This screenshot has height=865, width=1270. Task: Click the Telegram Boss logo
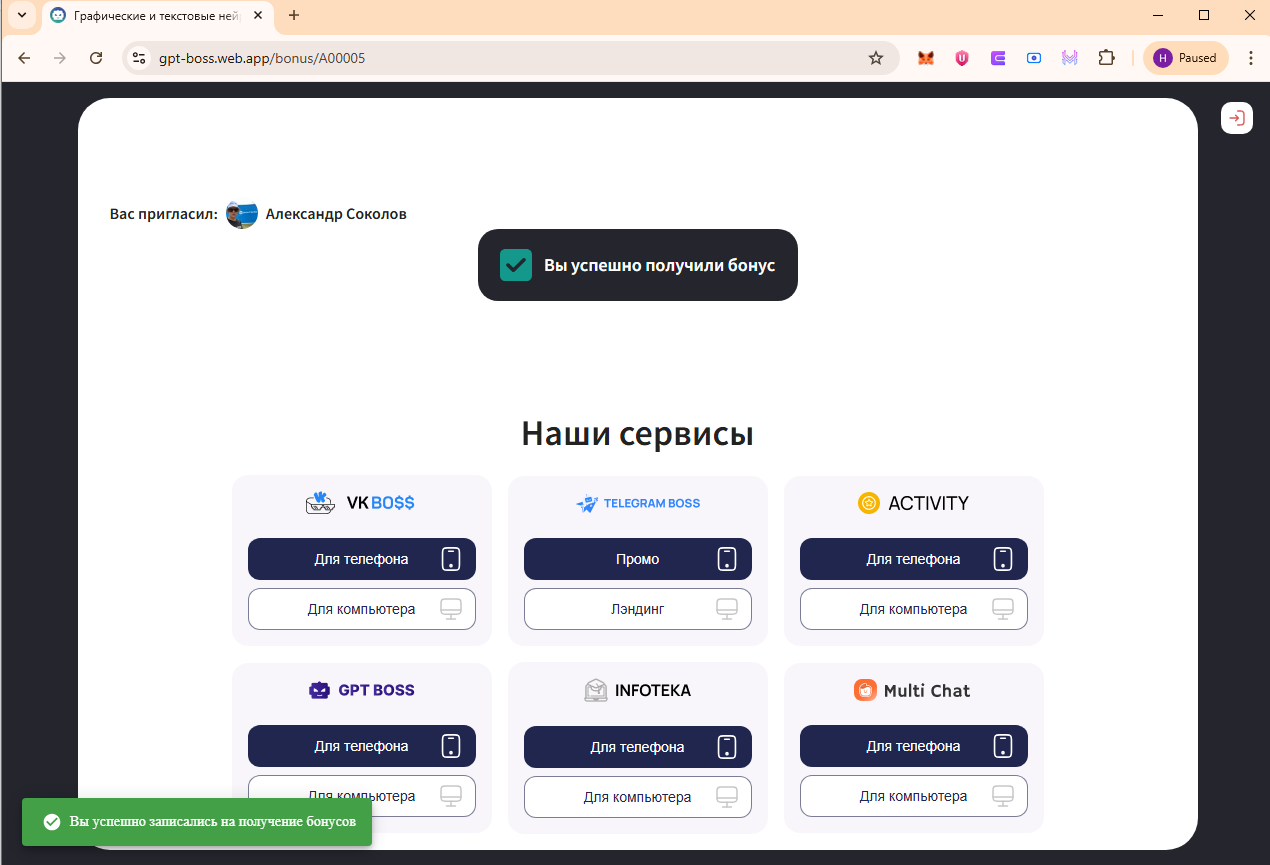point(638,503)
